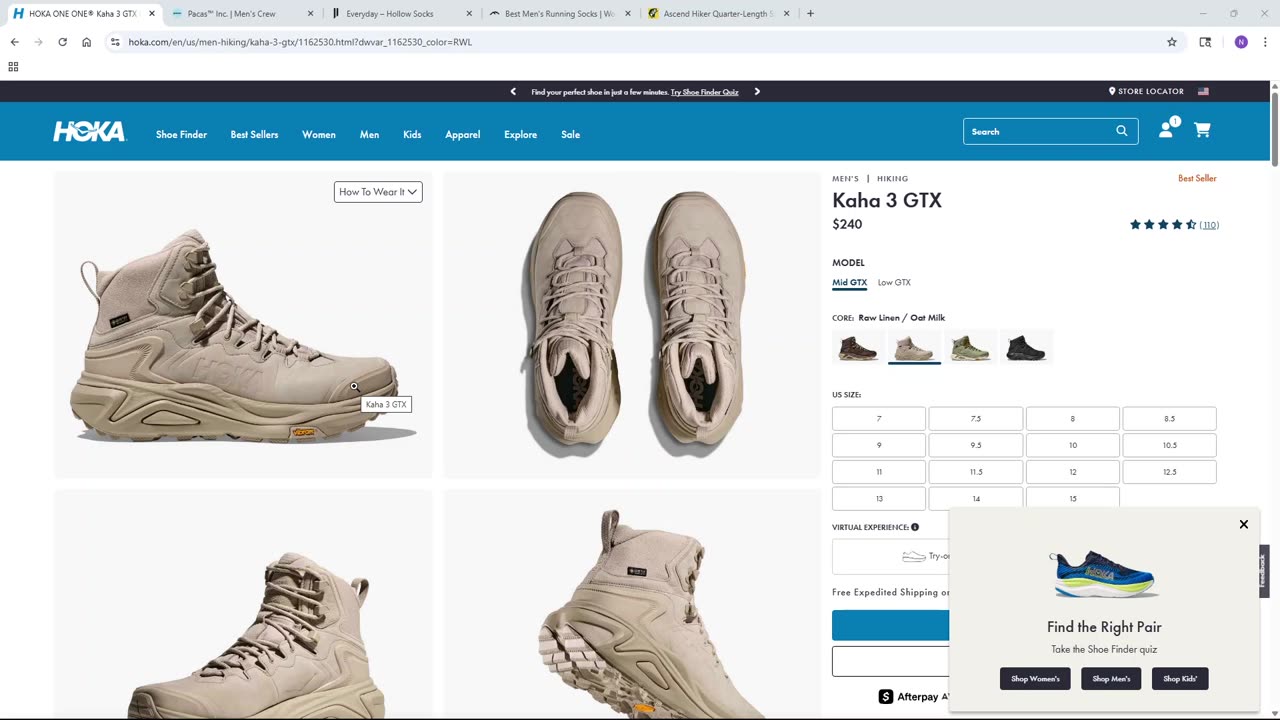Open the Apparel navigation menu
The height and width of the screenshot is (720, 1280).
(462, 134)
